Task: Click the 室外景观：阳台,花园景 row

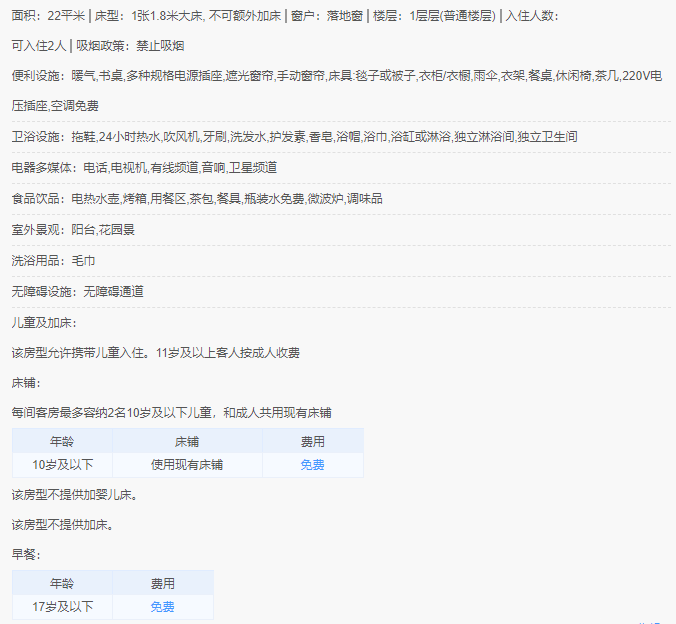Action: (73, 229)
